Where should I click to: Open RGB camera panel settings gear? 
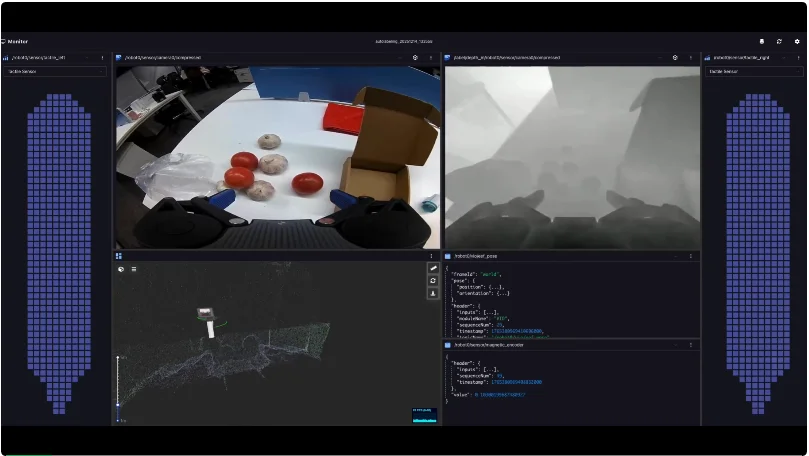click(415, 58)
